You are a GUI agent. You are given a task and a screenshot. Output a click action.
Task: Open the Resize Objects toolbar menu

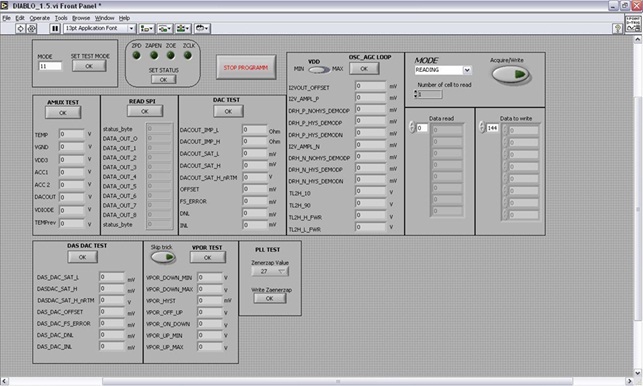coord(183,28)
